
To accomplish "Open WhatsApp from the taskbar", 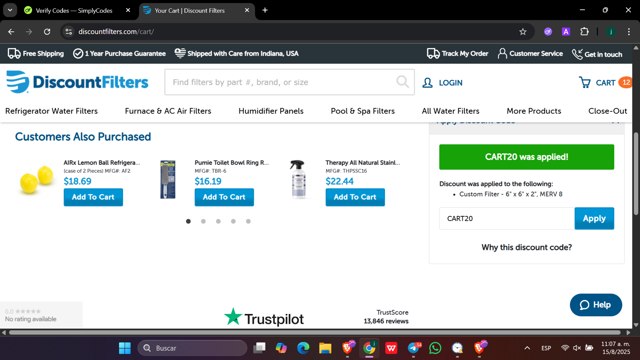I will [x=435, y=348].
